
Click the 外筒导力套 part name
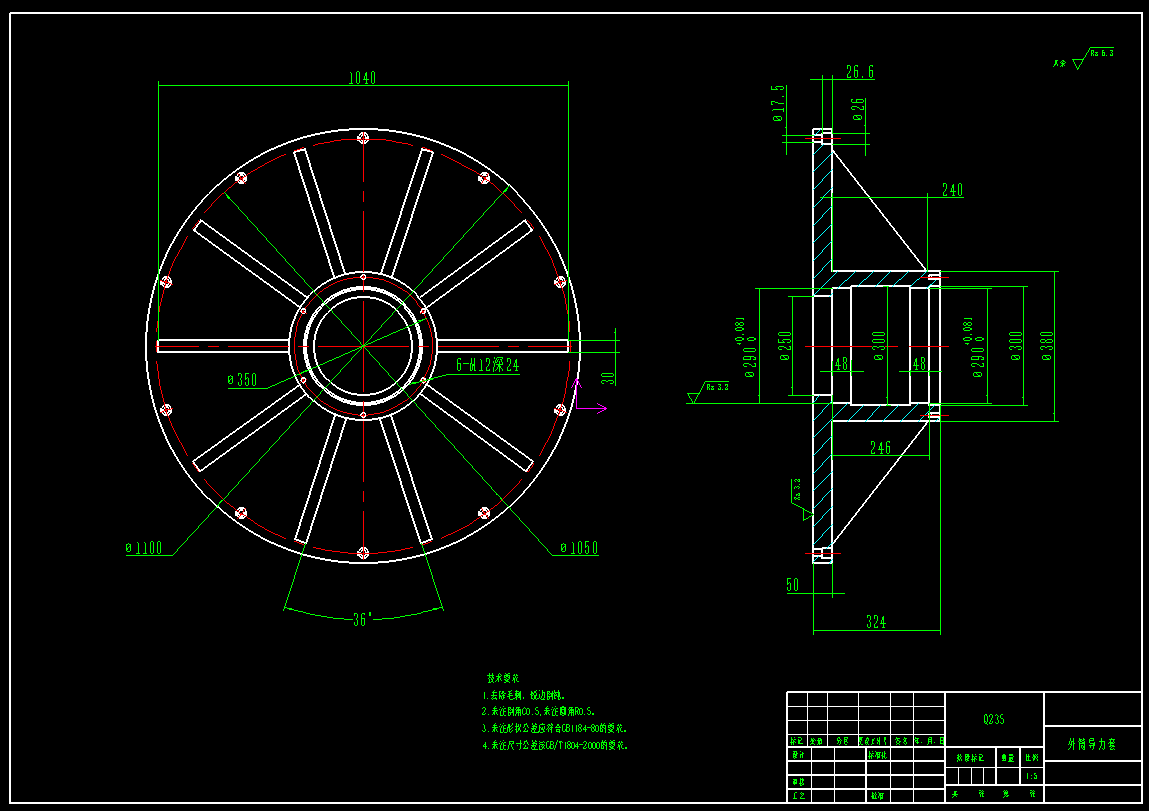1092,744
